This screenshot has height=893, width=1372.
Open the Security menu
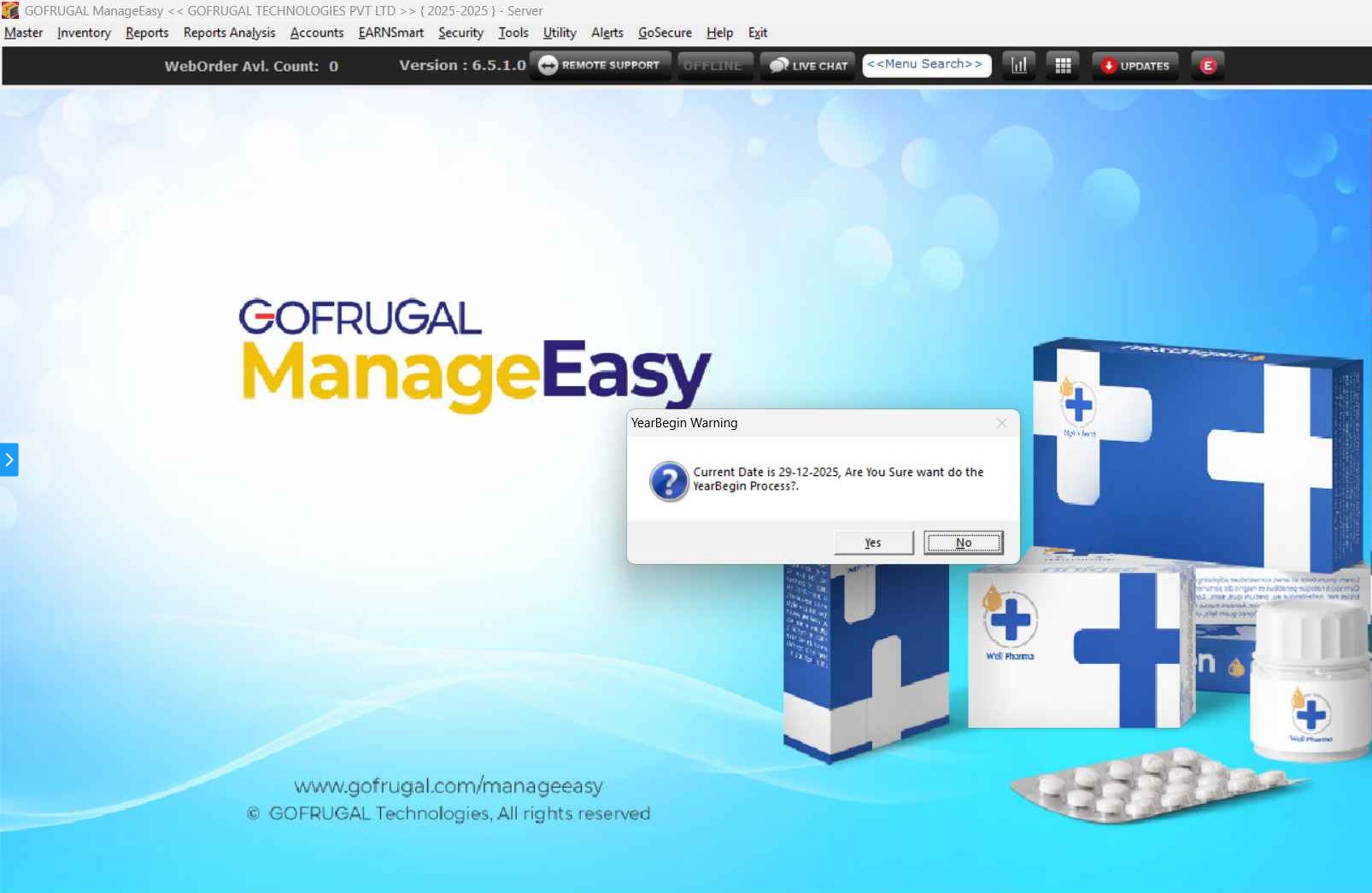tap(460, 32)
